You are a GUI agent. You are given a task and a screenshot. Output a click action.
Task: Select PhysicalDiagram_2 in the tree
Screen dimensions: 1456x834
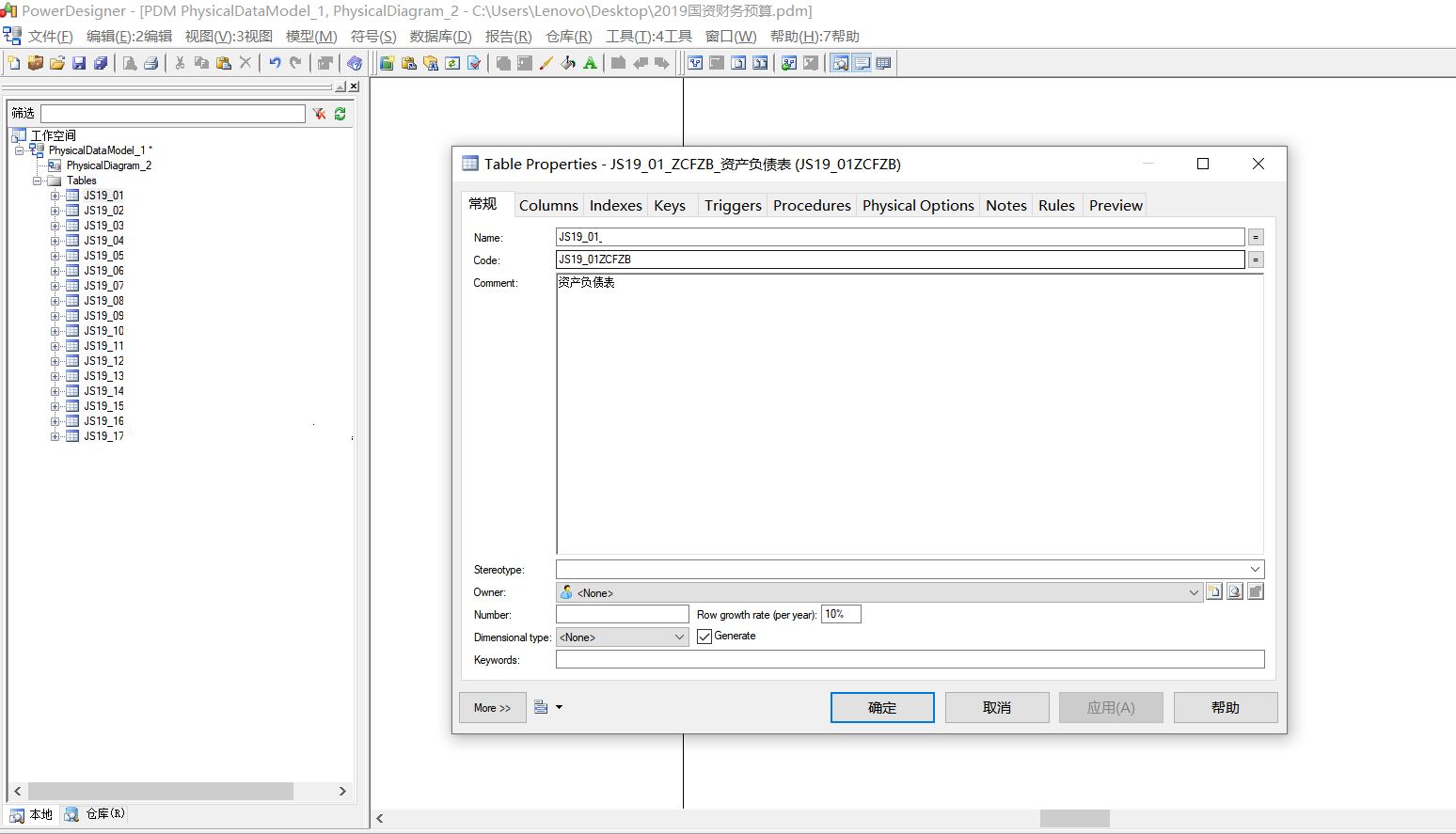point(109,165)
